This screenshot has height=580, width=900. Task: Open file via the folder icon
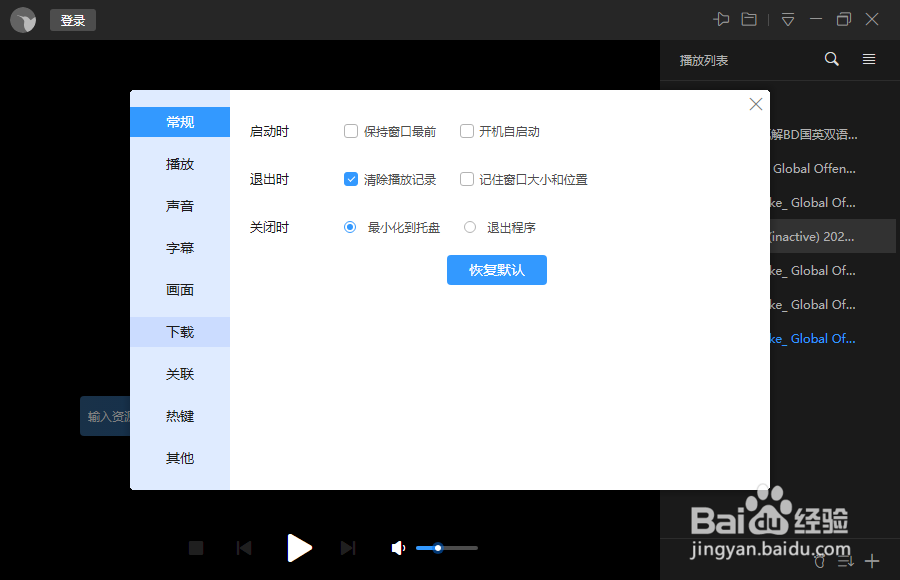tap(749, 20)
